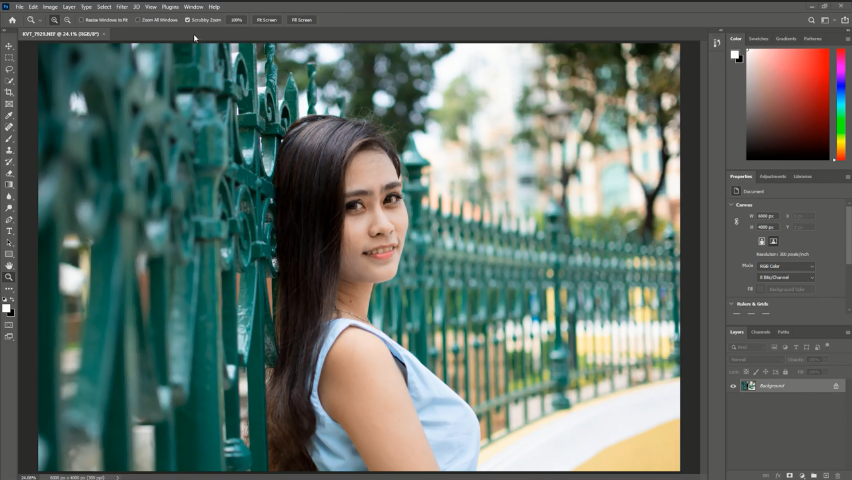The image size is (852, 480).
Task: Hide the Background layer with eye icon
Action: click(733, 386)
